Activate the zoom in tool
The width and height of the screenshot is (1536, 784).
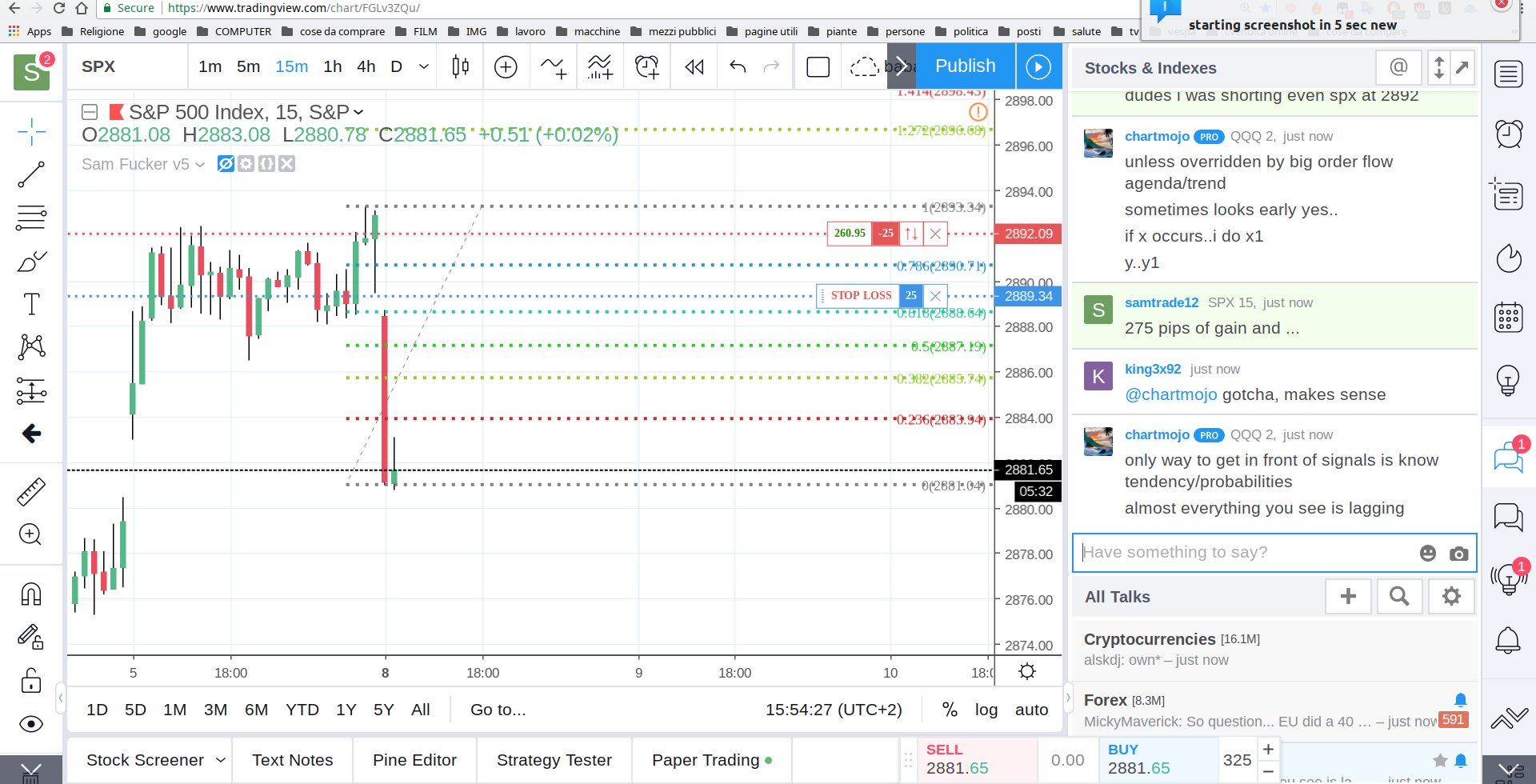31,534
